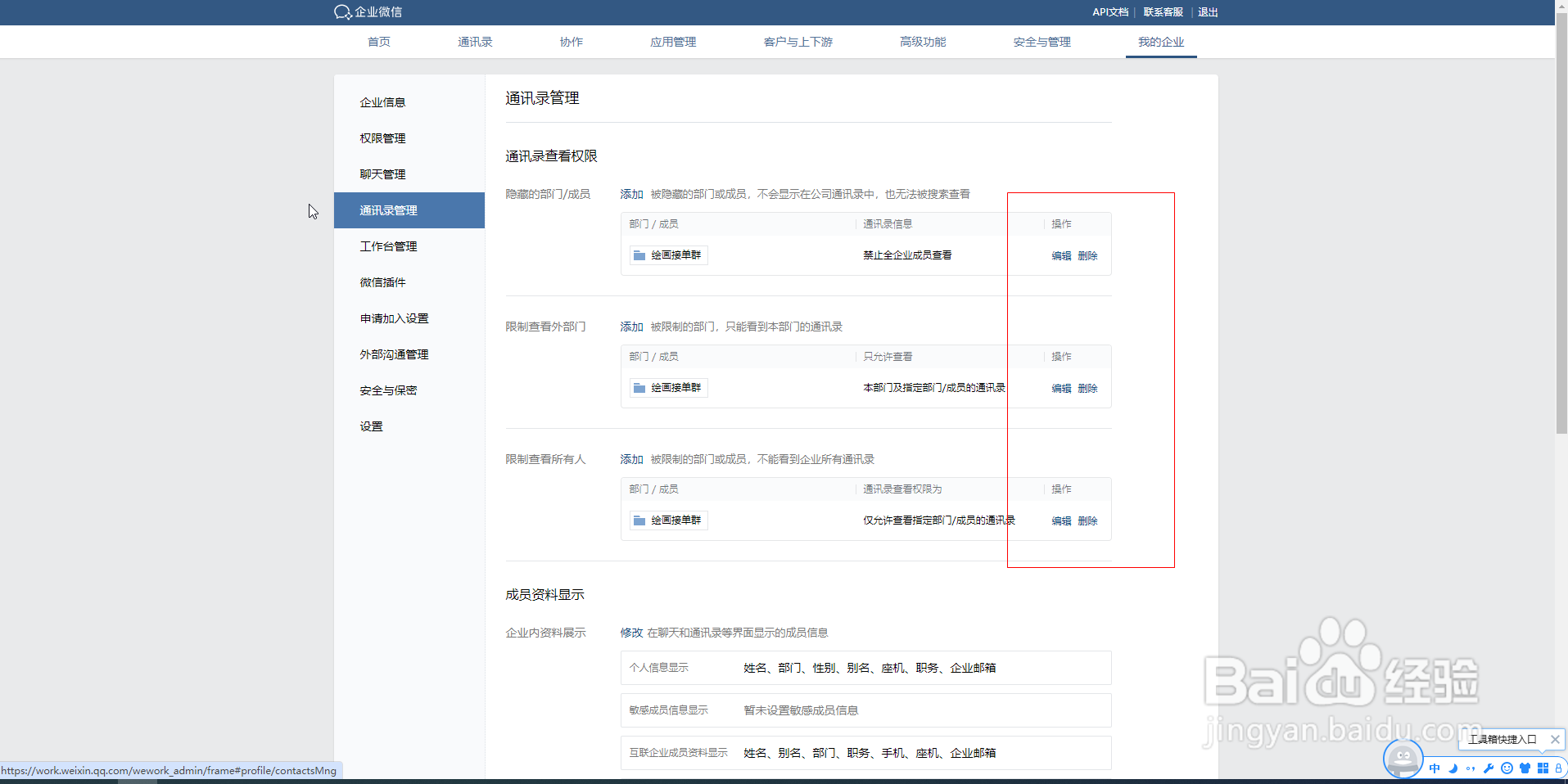
Task: Close the 工具箱快捷入口 popup
Action: (x=1555, y=740)
